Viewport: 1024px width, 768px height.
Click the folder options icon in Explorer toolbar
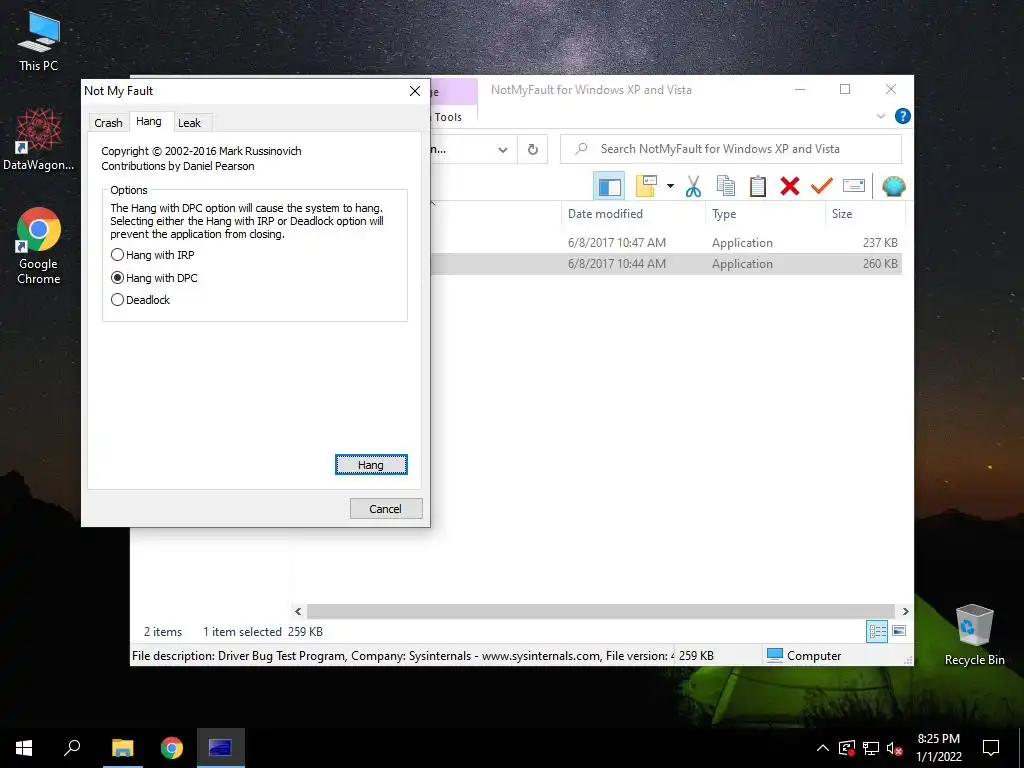point(646,186)
